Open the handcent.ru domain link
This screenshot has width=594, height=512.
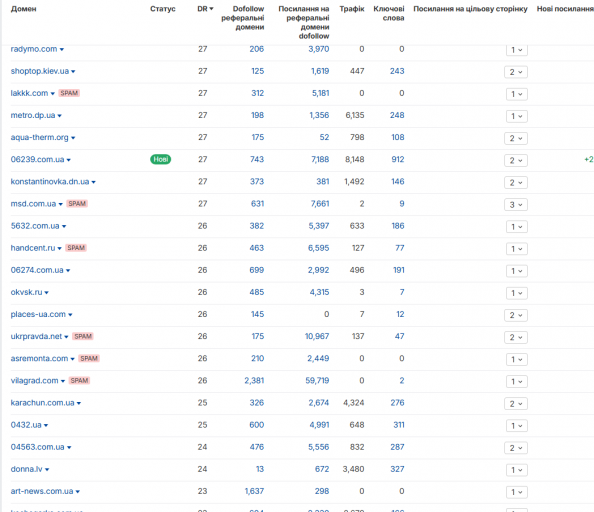coord(33,248)
